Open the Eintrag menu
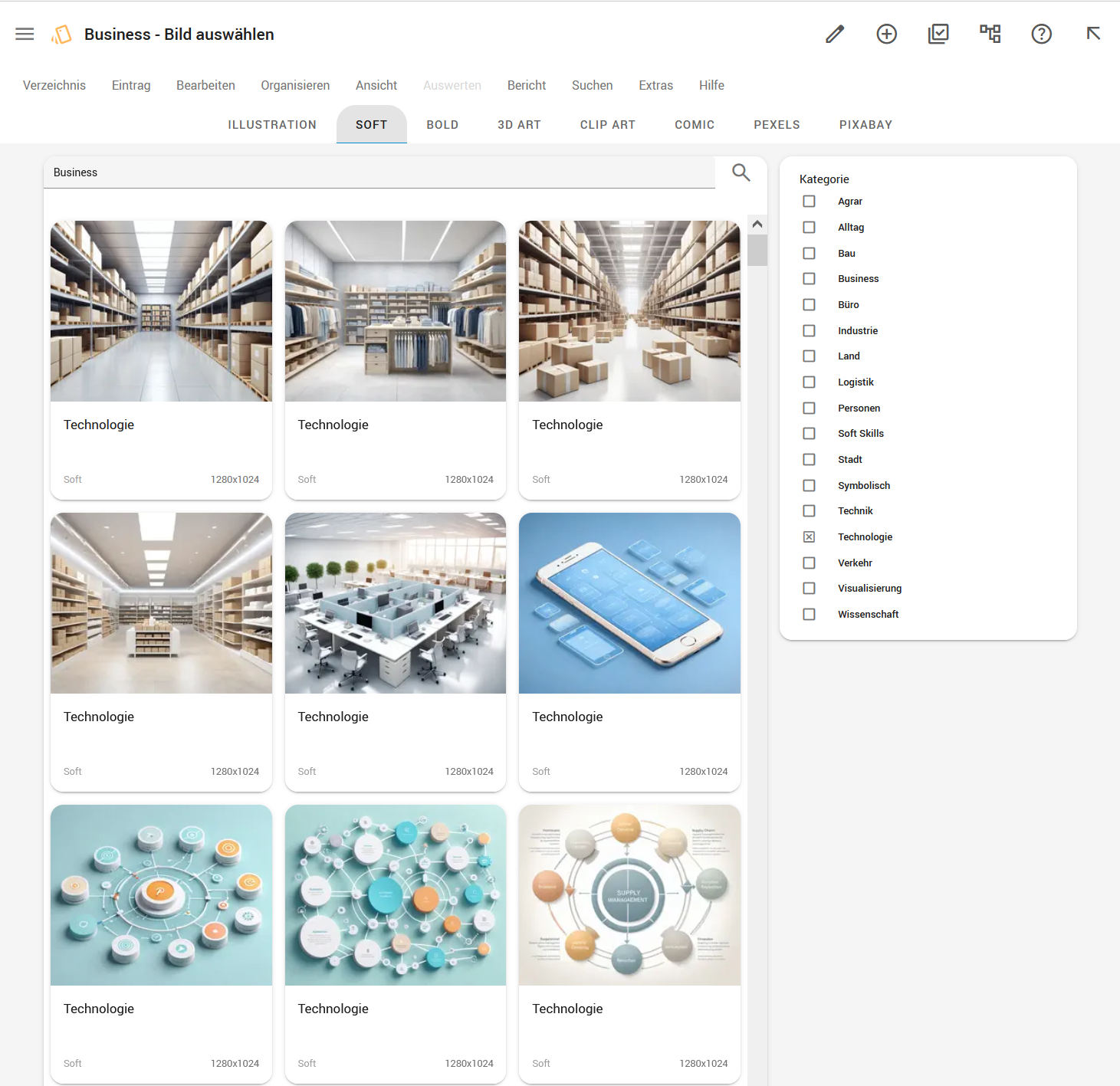The image size is (1120, 1086). [x=131, y=85]
